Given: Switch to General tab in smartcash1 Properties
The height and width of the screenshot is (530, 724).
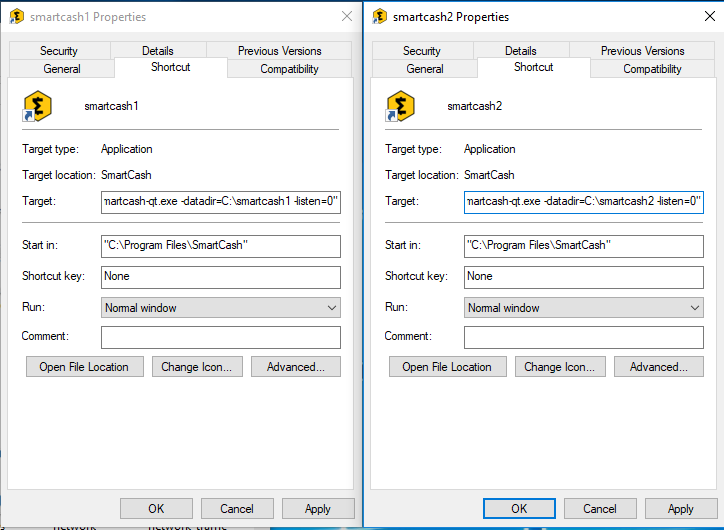Looking at the screenshot, I should [62, 69].
